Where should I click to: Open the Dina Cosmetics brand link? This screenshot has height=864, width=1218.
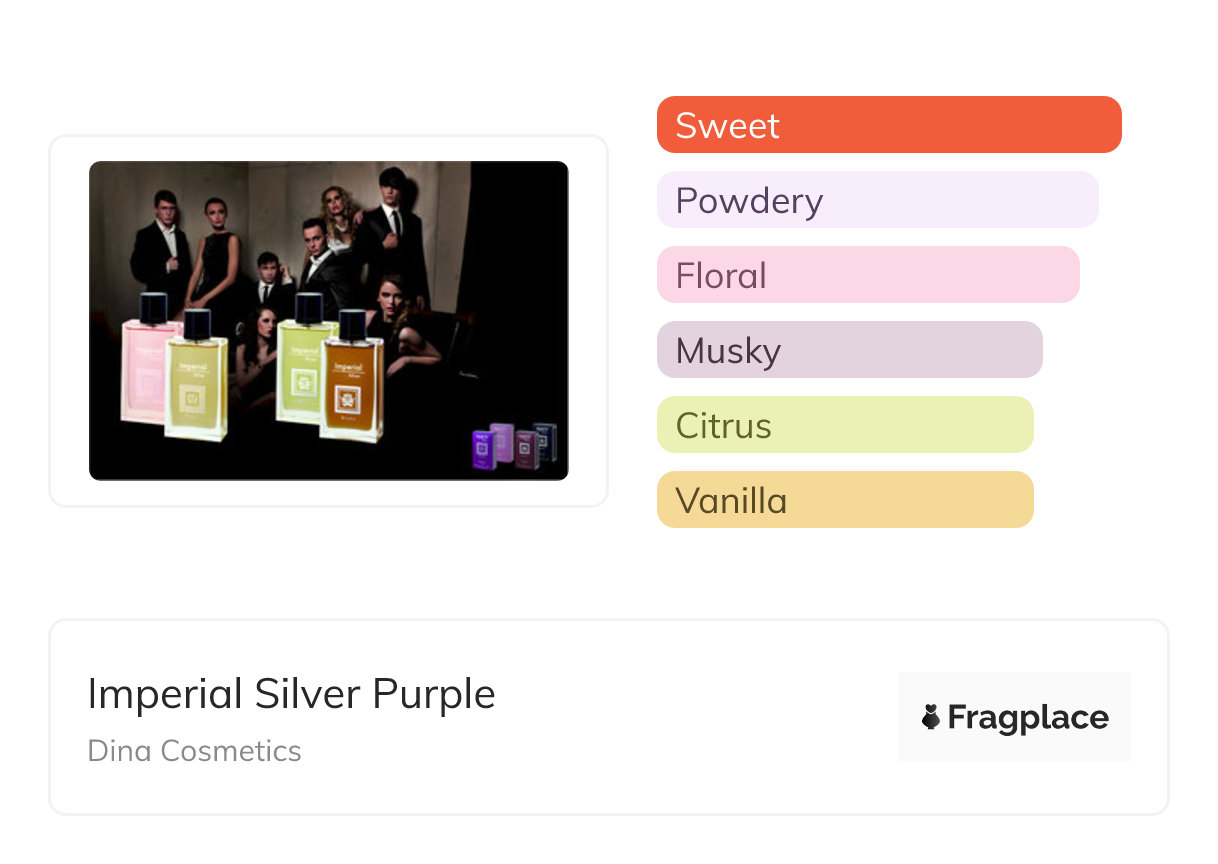tap(194, 751)
